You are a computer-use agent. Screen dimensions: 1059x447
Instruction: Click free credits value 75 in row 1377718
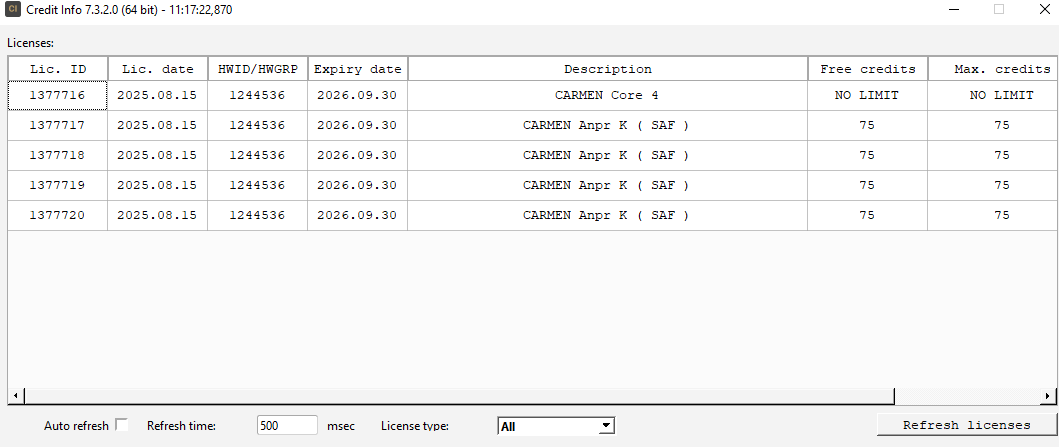[868, 155]
